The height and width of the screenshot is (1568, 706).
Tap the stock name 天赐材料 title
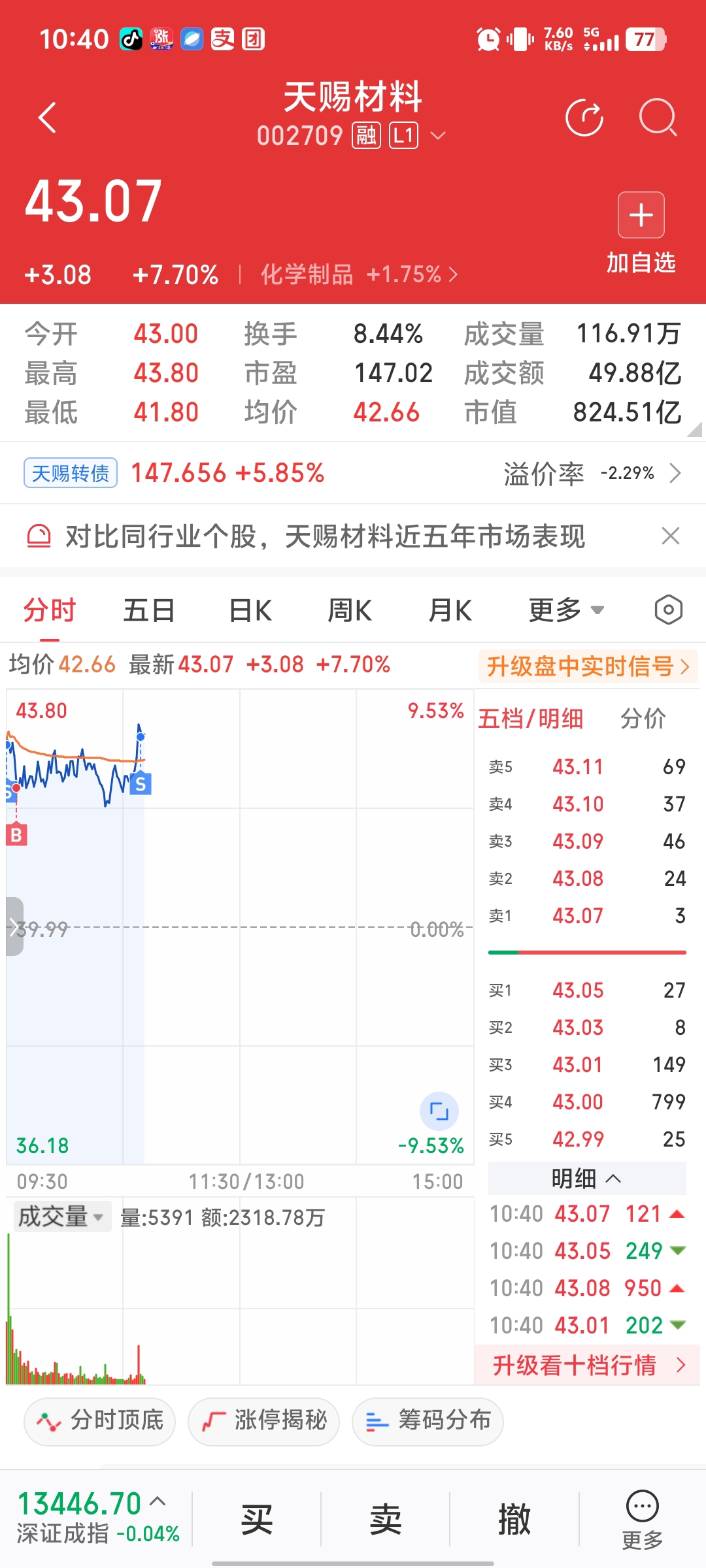353,97
